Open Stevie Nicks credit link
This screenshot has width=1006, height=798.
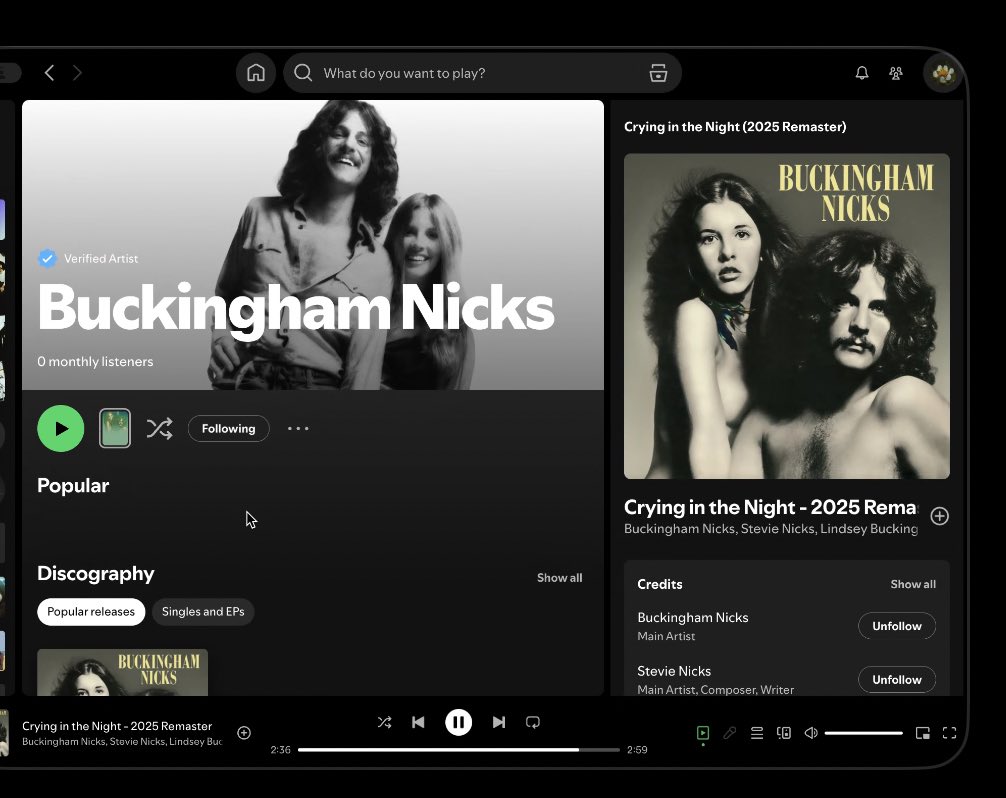(674, 672)
